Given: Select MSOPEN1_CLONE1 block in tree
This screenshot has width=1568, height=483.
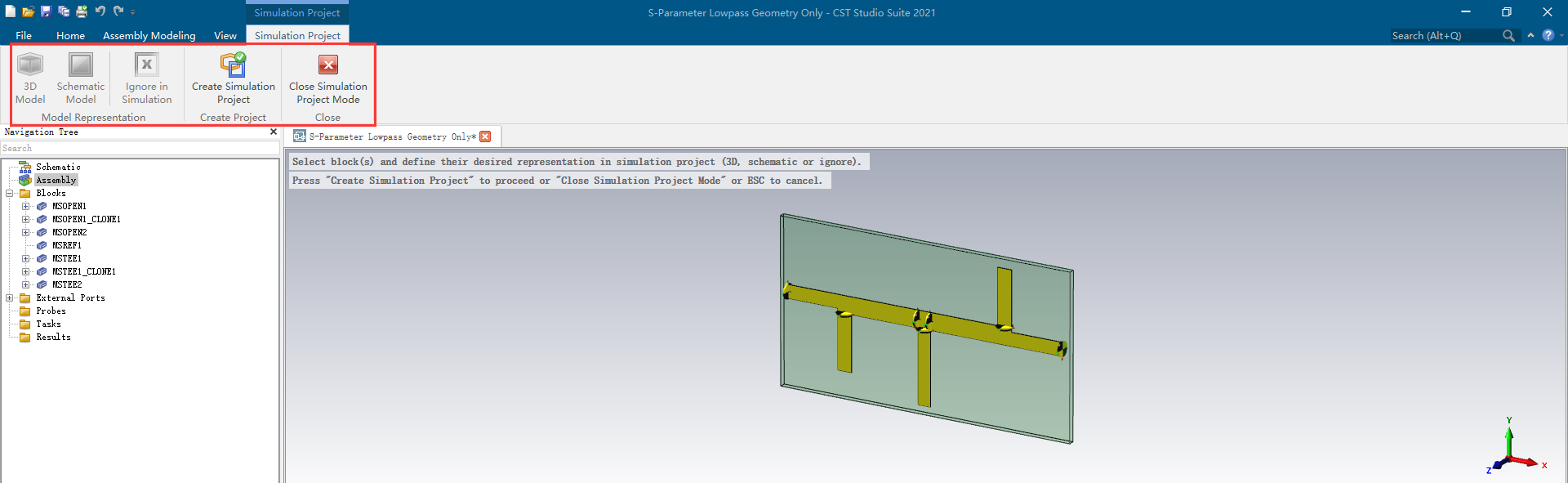Looking at the screenshot, I should pyautogui.click(x=87, y=219).
